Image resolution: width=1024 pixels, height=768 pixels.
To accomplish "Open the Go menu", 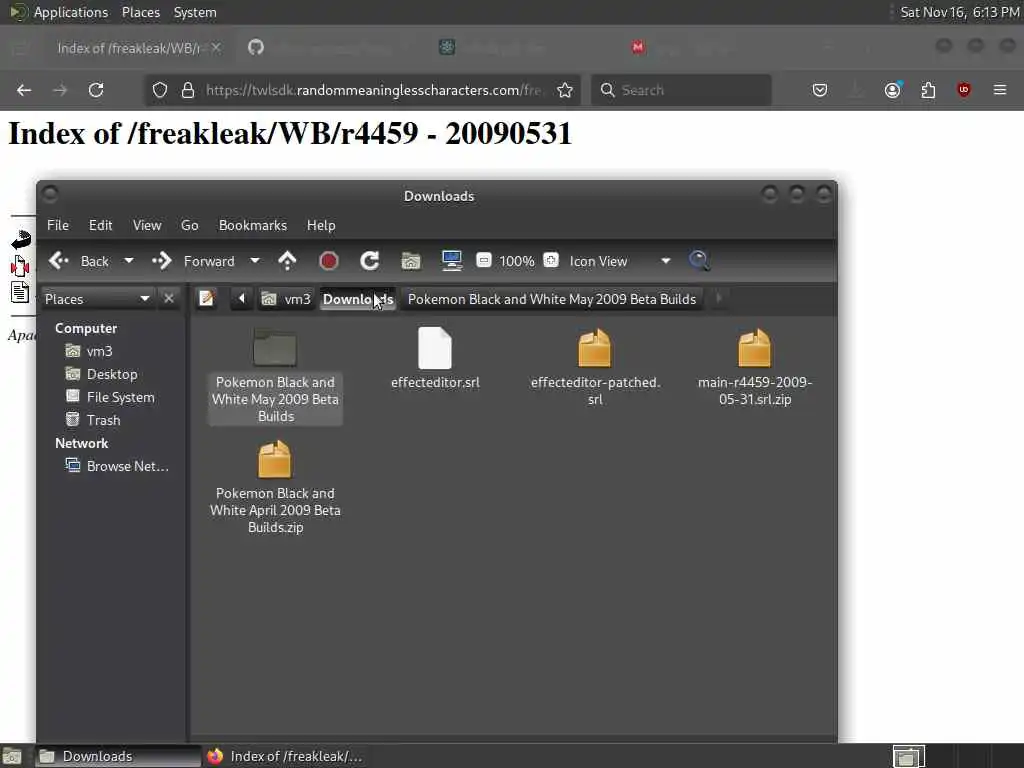I will (x=189, y=225).
